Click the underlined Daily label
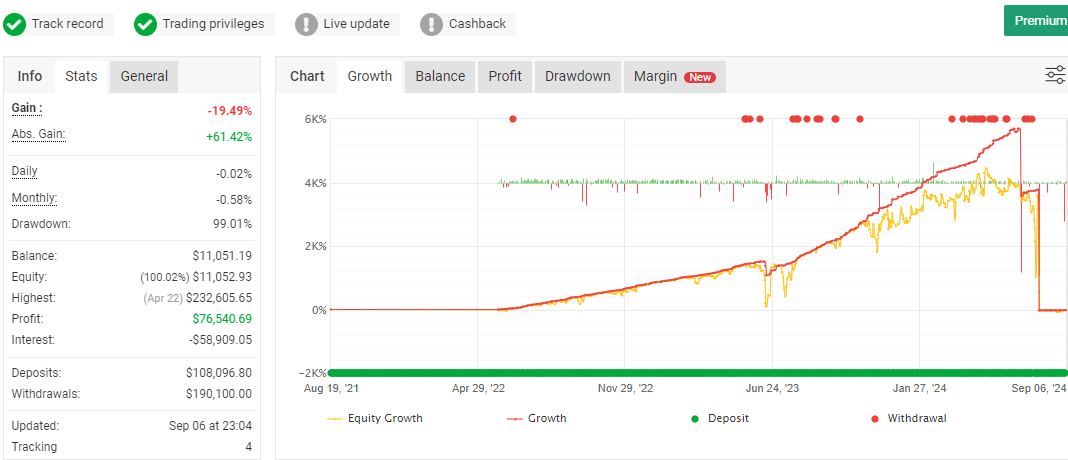This screenshot has width=1068, height=460. [25, 171]
